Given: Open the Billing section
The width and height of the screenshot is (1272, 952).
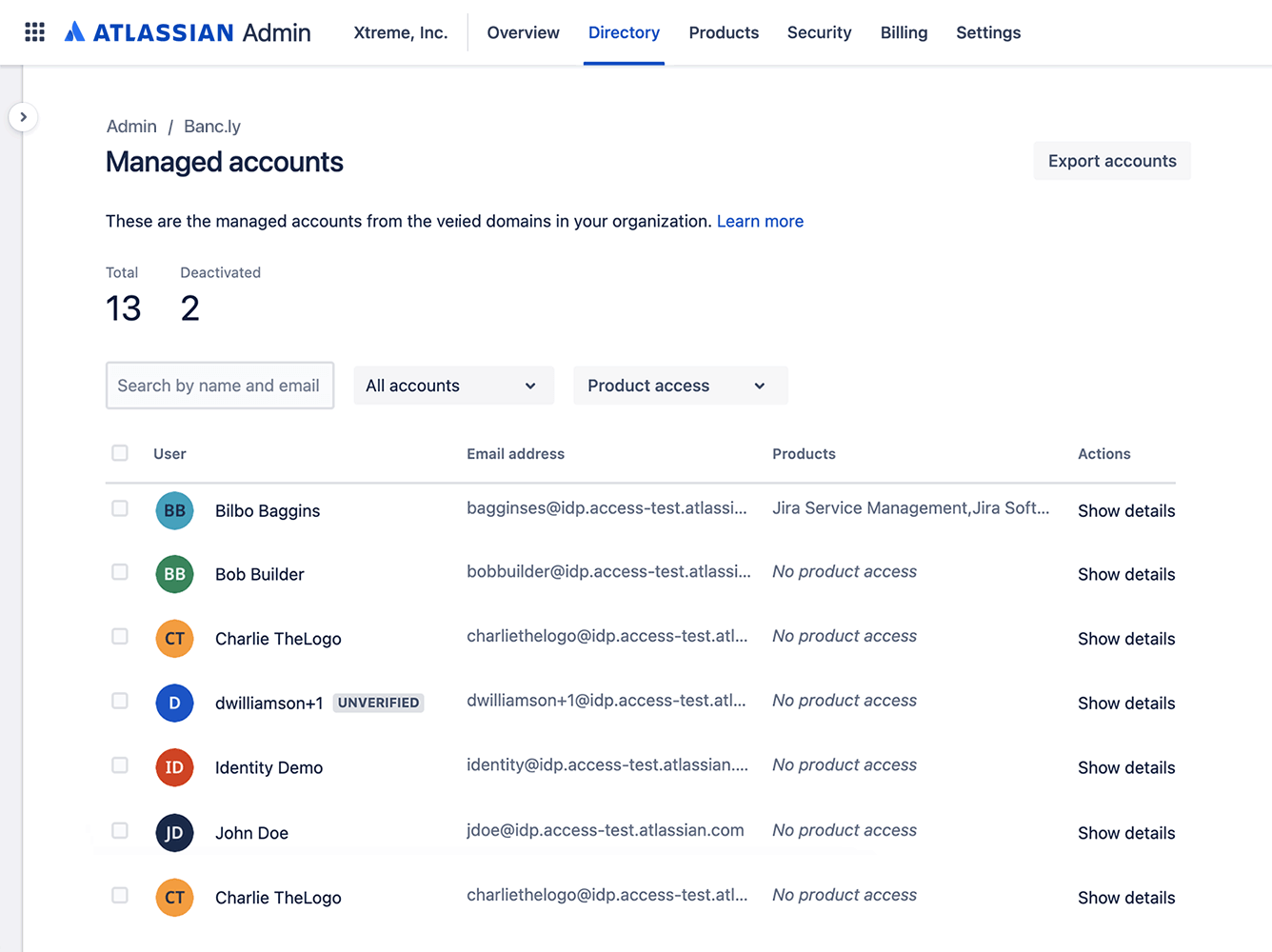Looking at the screenshot, I should coord(904,32).
